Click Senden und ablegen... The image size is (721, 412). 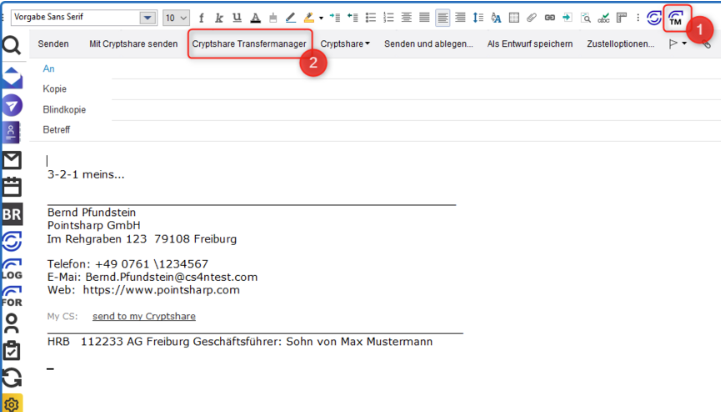pos(429,44)
